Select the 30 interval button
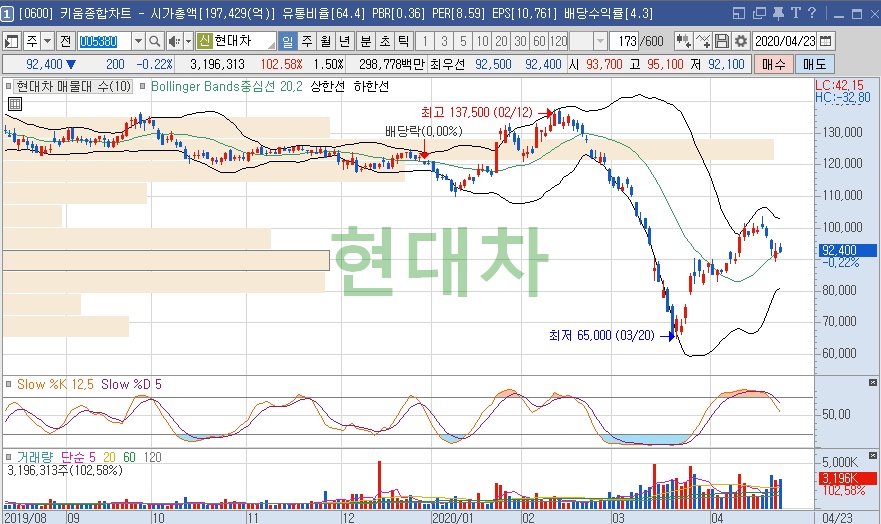 [521, 41]
